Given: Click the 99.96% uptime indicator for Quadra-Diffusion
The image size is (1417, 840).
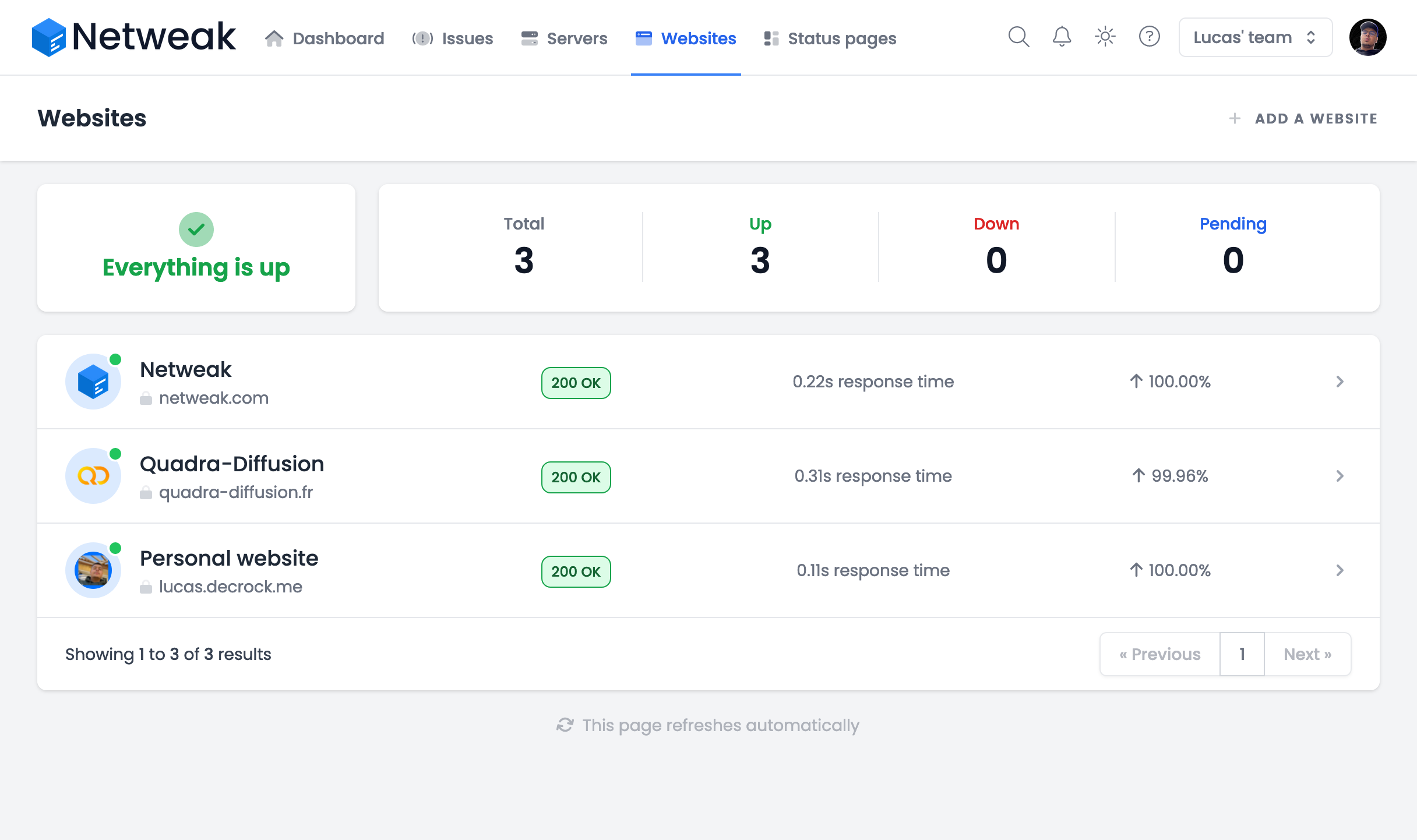Looking at the screenshot, I should 1169,476.
